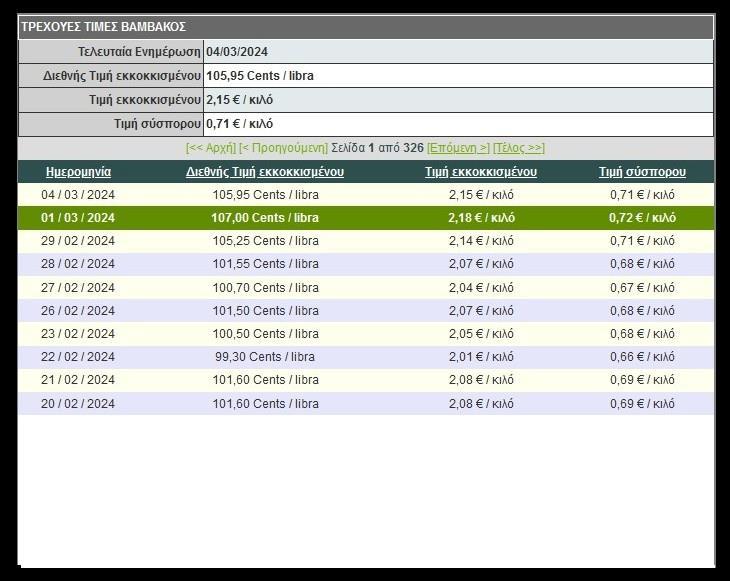Select the 0,66 € / κιλό price cell

click(642, 357)
